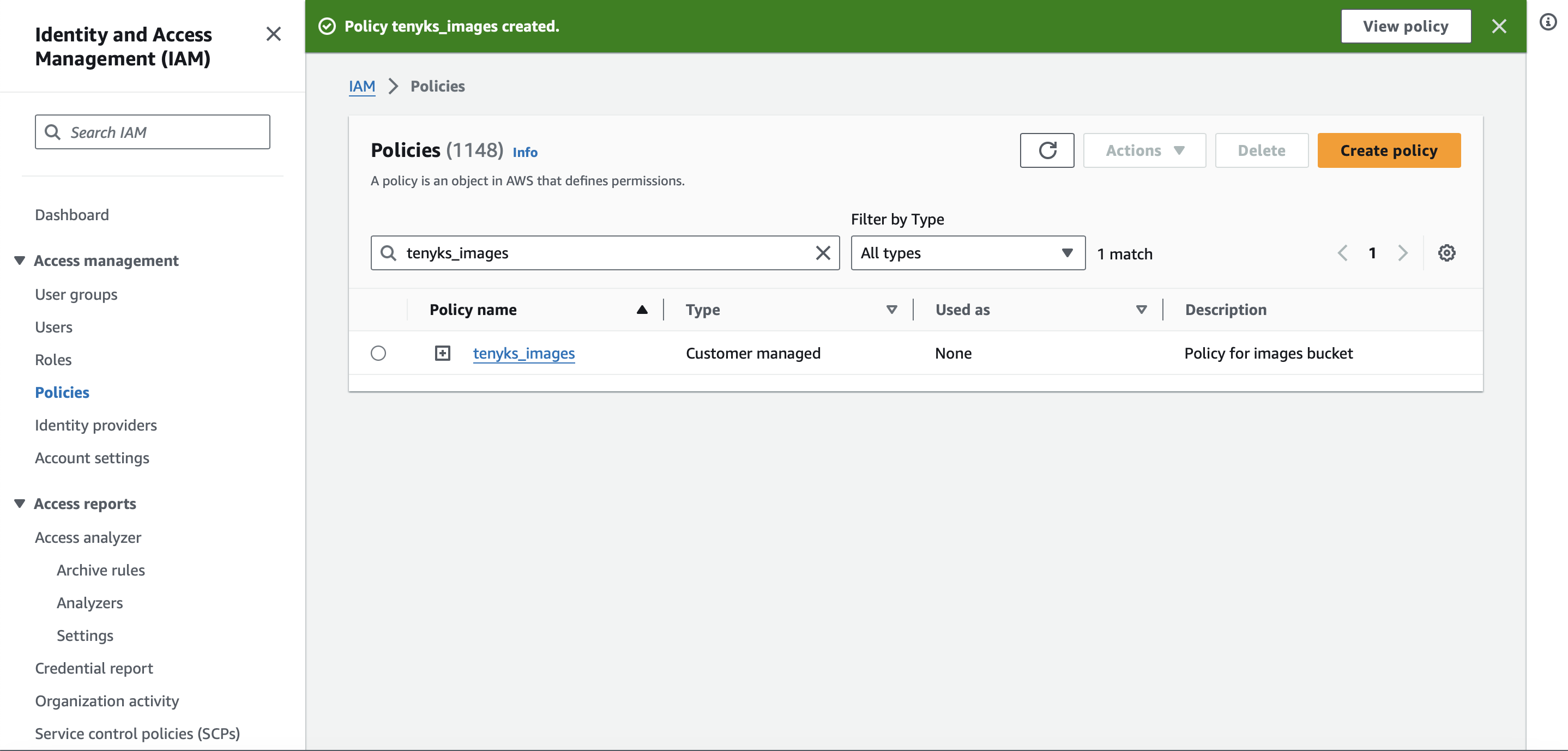Click the Delete button

(1261, 150)
